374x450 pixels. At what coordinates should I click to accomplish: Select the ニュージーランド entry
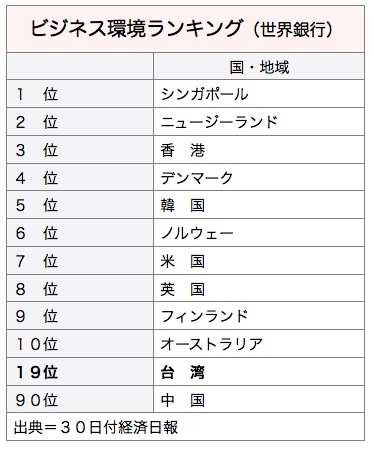(259, 122)
